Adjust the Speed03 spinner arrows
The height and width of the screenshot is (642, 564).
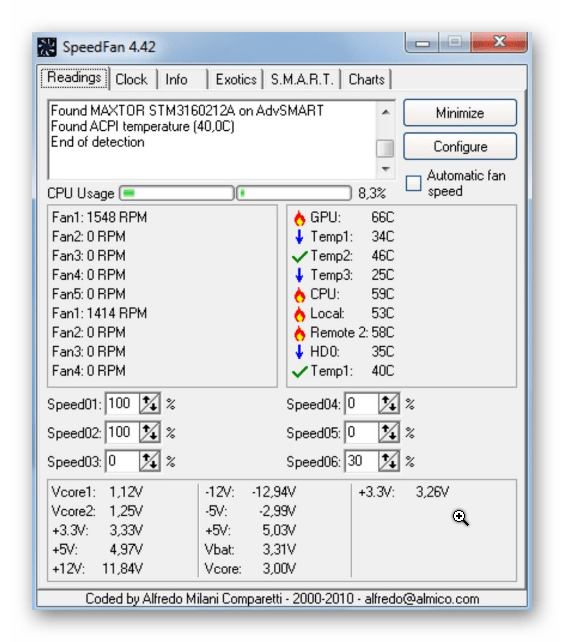point(149,461)
